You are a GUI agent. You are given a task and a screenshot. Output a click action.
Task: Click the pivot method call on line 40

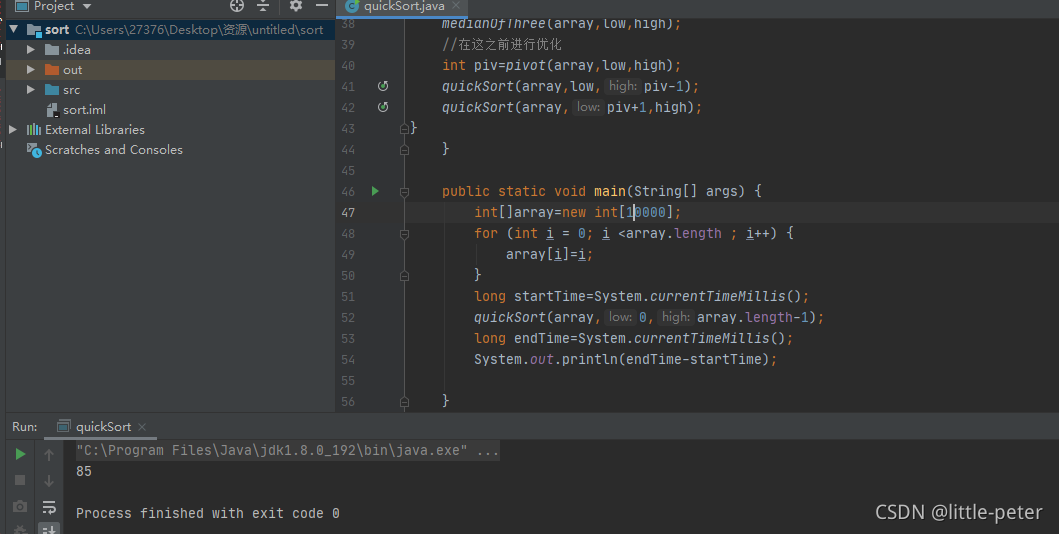(x=525, y=65)
